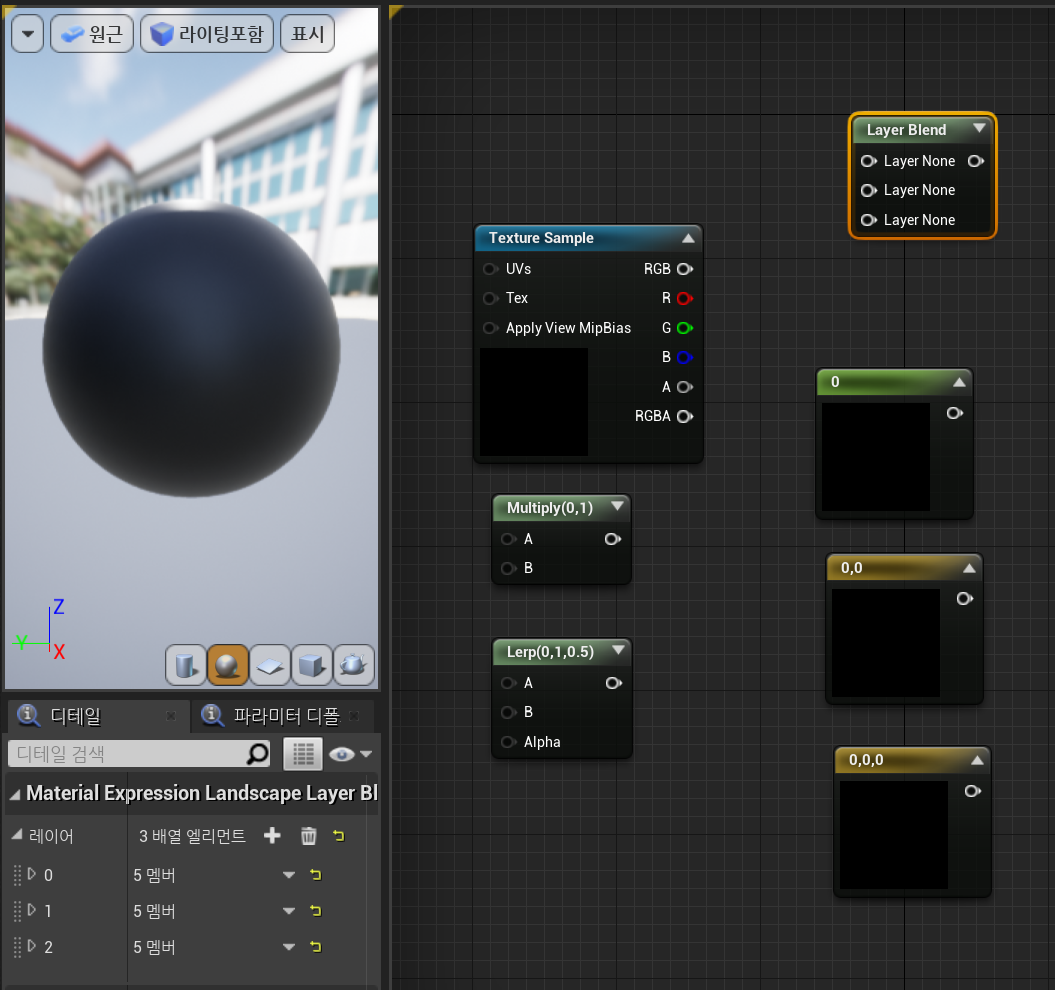The width and height of the screenshot is (1055, 990).
Task: Select the teapot custom mesh icon
Action: tap(354, 665)
